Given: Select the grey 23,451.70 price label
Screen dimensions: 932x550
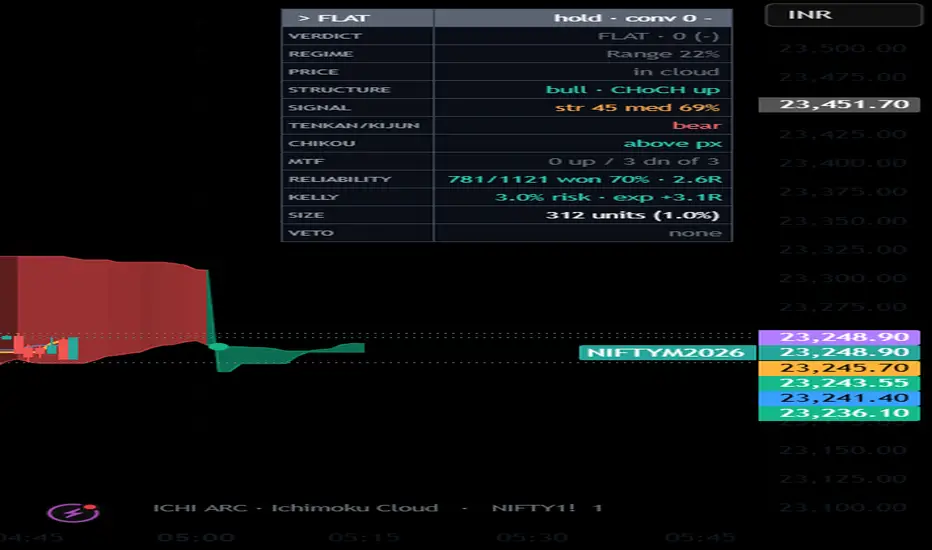Looking at the screenshot, I should click(x=839, y=105).
